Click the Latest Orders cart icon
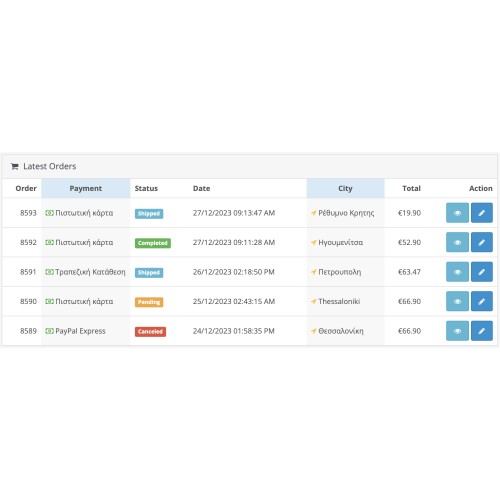 pyautogui.click(x=14, y=166)
